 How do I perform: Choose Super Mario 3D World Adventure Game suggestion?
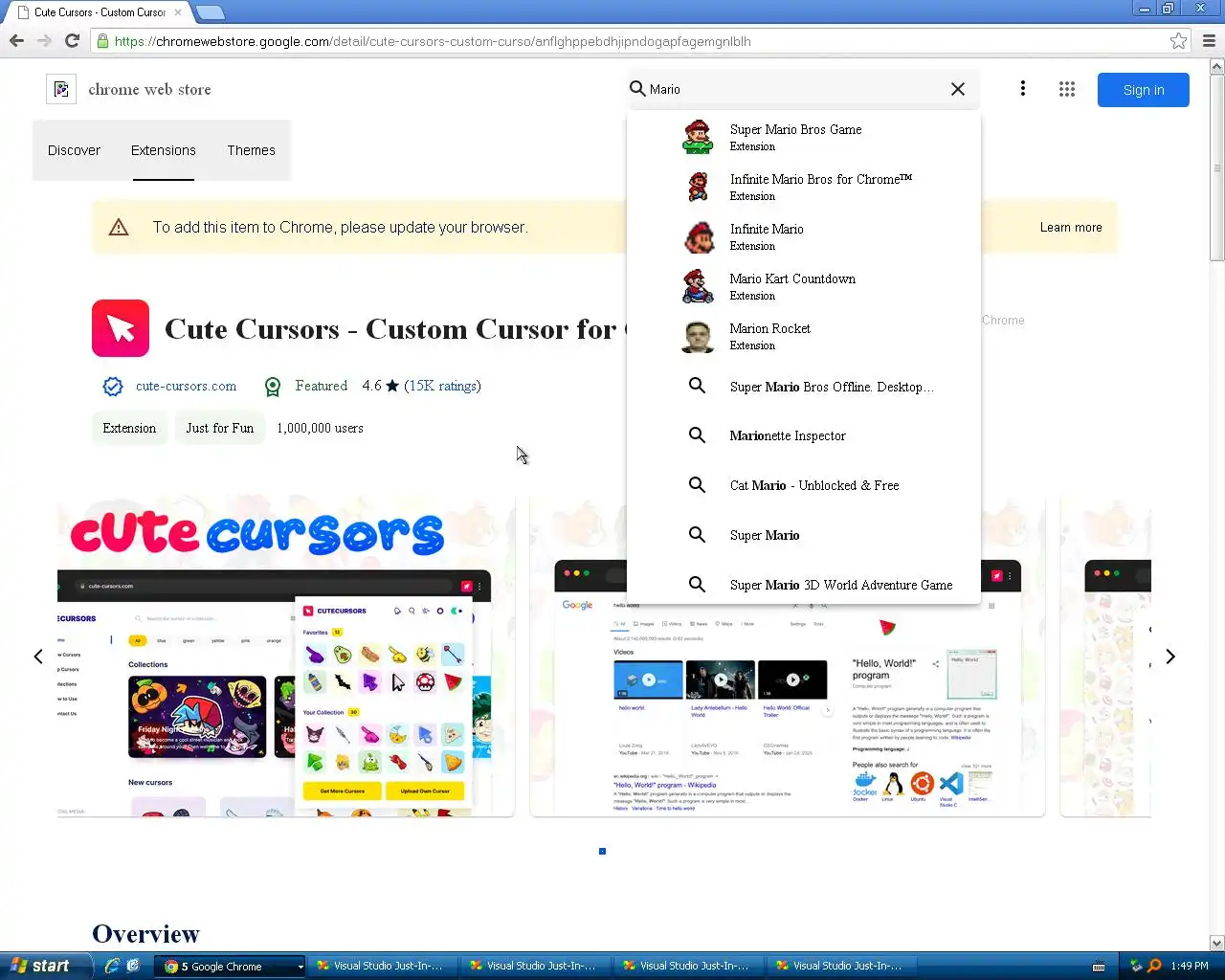pyautogui.click(x=804, y=585)
